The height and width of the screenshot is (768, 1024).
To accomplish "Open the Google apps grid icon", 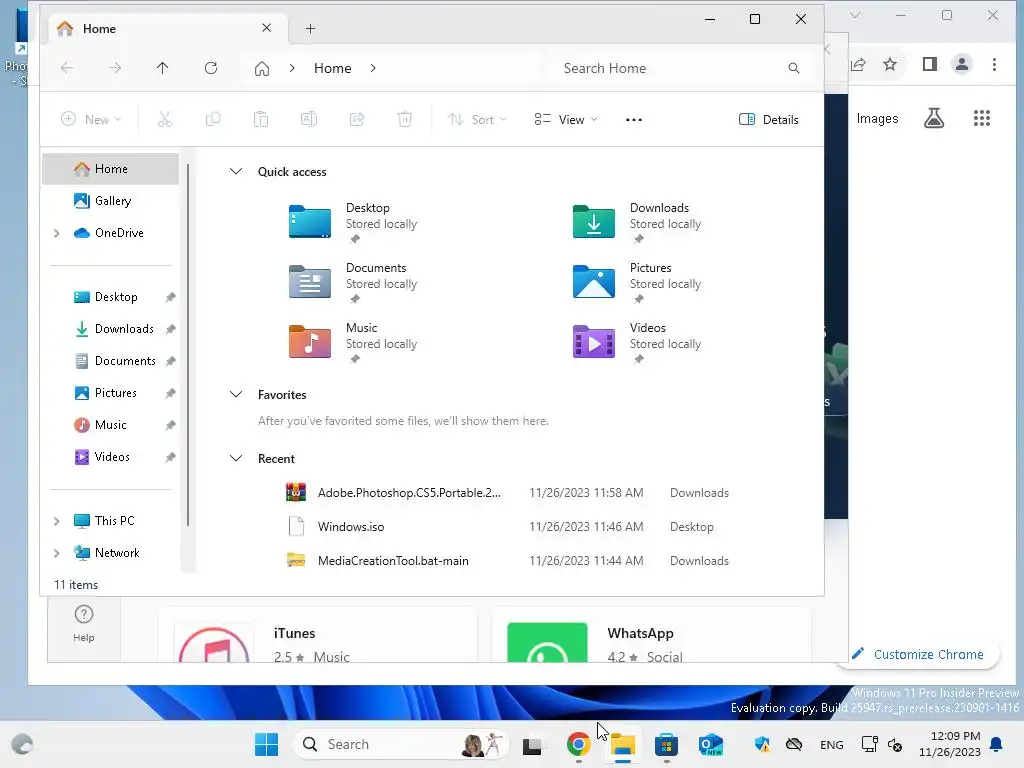I will coord(982,118).
